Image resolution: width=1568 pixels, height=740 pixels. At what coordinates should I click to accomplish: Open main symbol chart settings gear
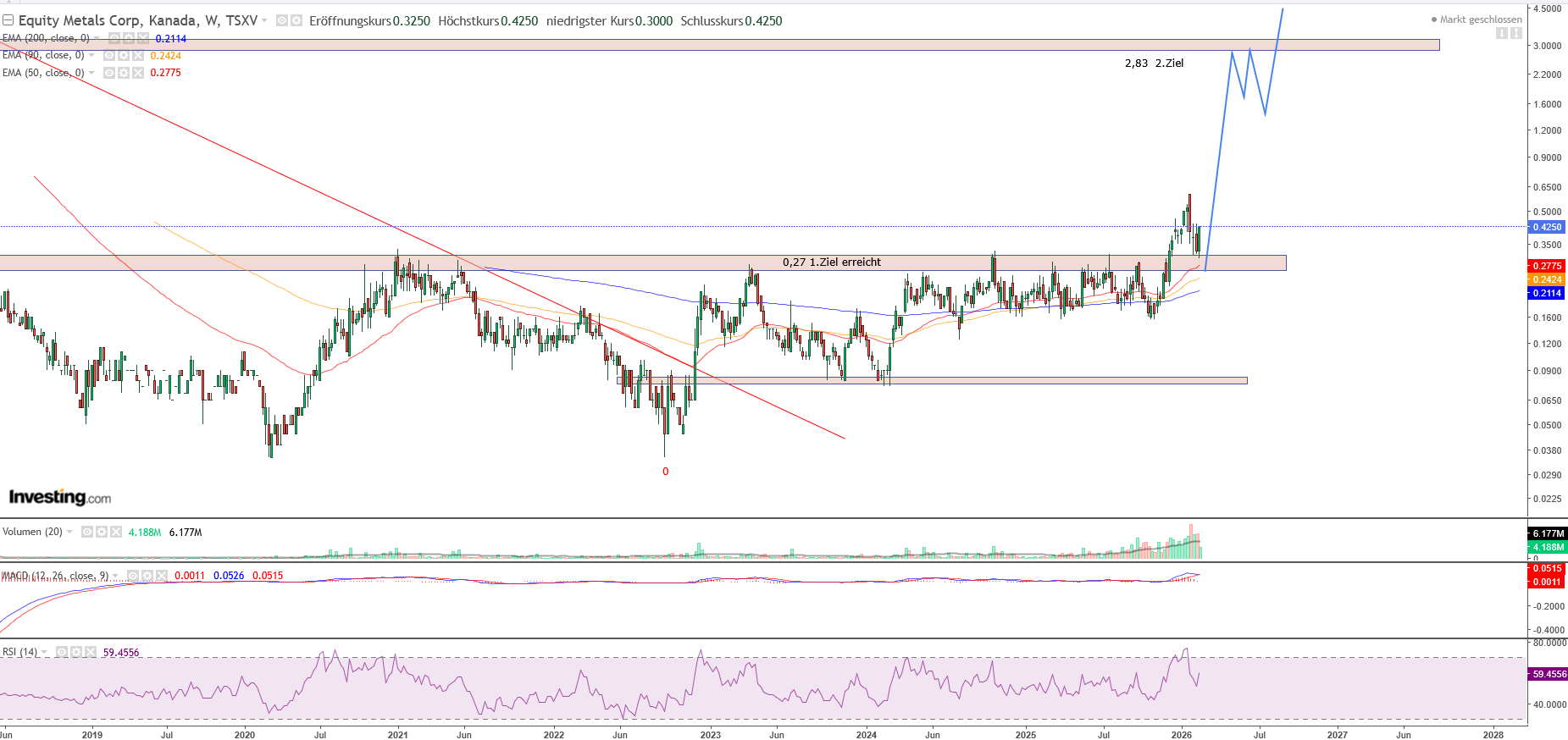click(x=296, y=20)
